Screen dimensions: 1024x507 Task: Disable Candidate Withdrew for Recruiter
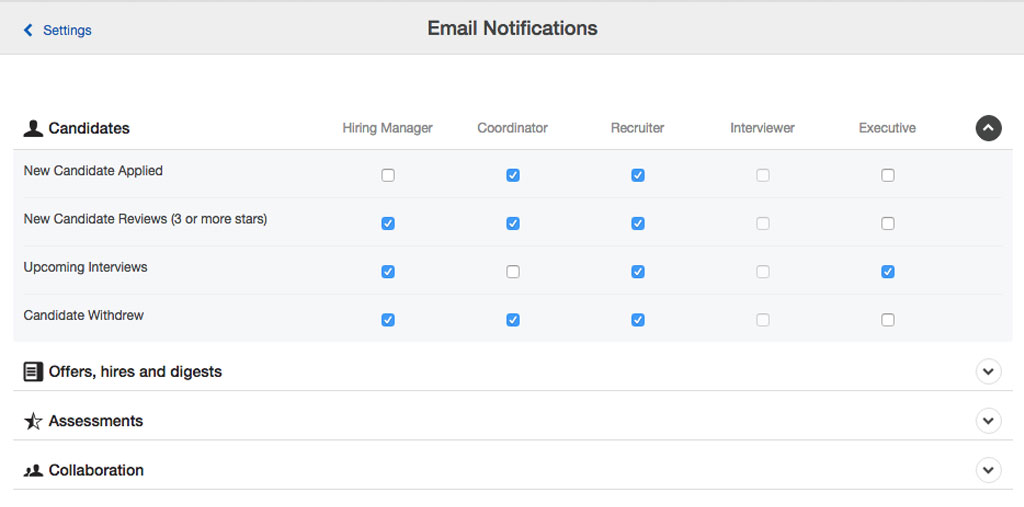(638, 320)
